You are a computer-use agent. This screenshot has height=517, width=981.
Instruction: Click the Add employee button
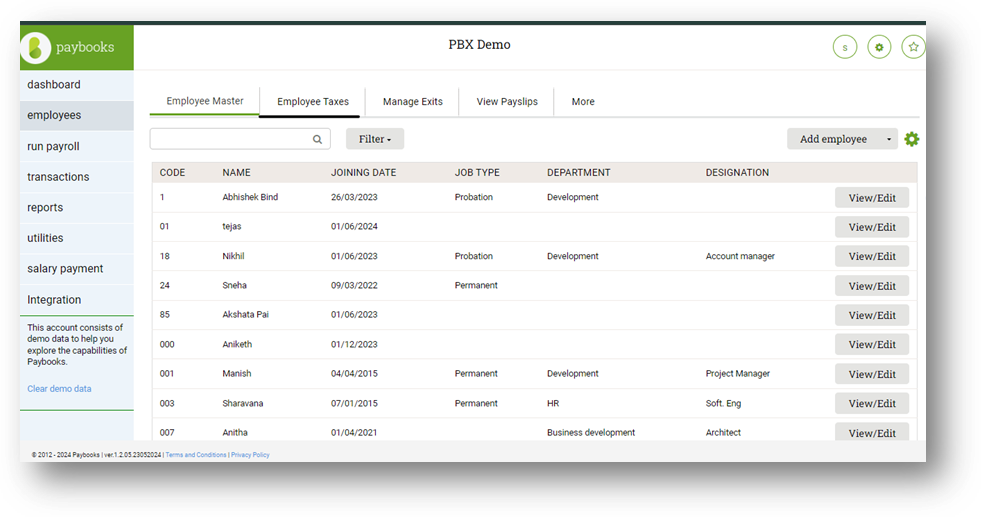coord(833,139)
